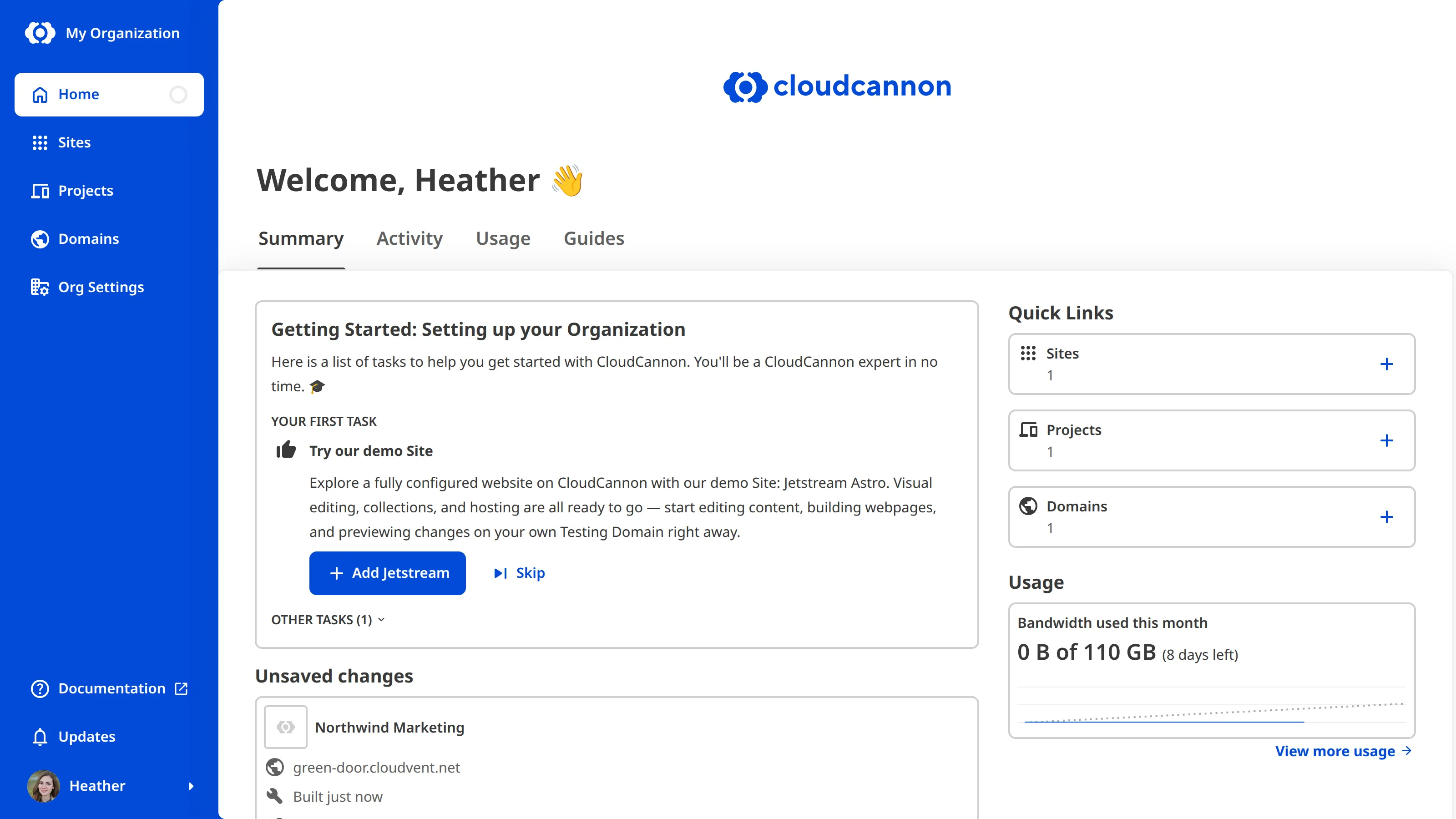Click the Home house icon
This screenshot has height=819, width=1456.
coord(40,94)
